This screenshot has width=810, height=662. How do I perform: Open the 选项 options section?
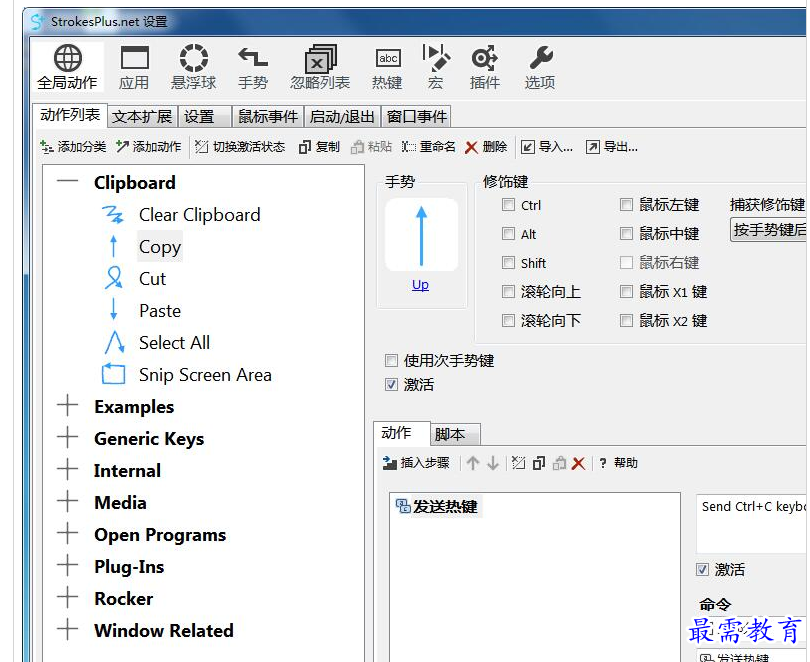[540, 67]
